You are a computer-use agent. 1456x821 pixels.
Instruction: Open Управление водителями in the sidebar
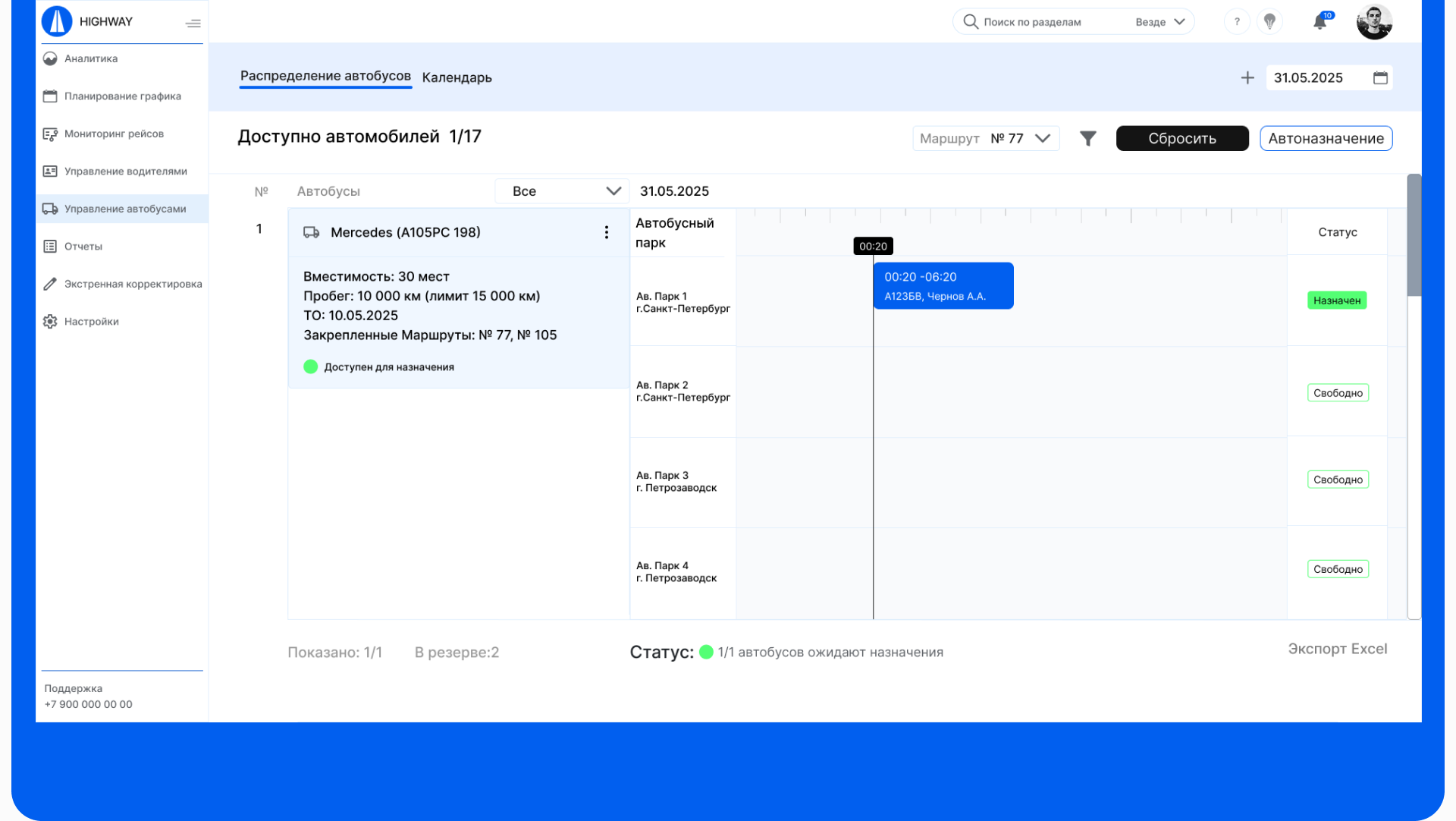(125, 171)
